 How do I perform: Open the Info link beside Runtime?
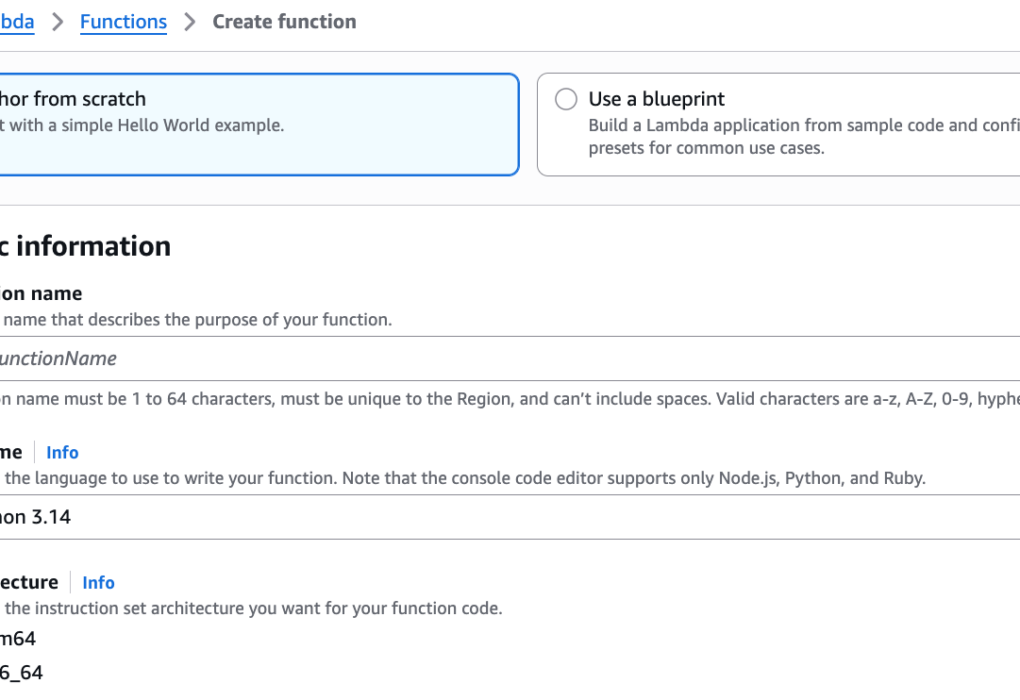tap(62, 452)
